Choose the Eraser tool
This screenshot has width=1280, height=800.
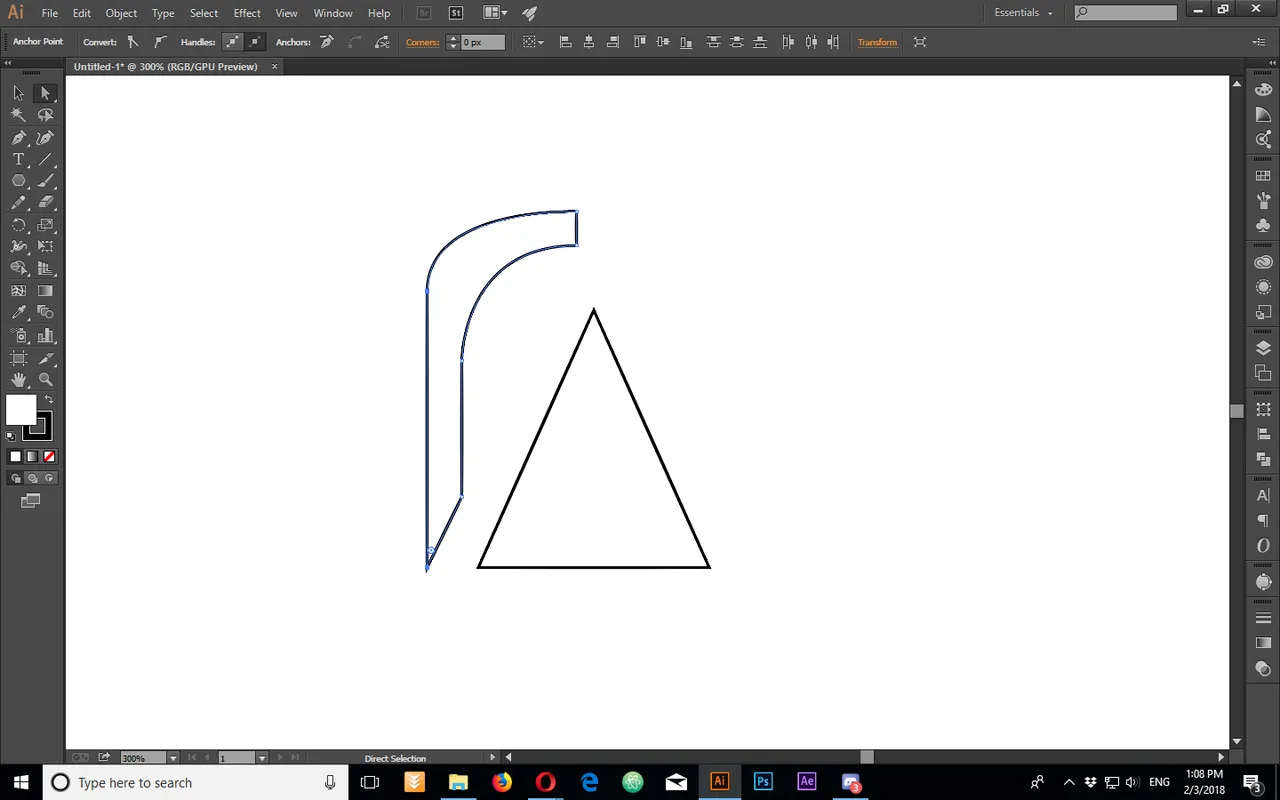pos(45,203)
